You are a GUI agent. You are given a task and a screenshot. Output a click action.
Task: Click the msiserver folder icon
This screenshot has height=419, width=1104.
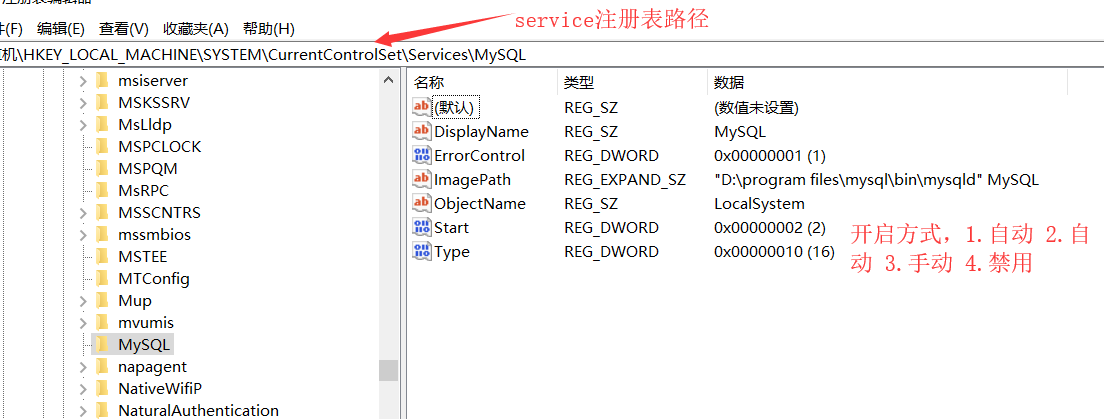101,80
